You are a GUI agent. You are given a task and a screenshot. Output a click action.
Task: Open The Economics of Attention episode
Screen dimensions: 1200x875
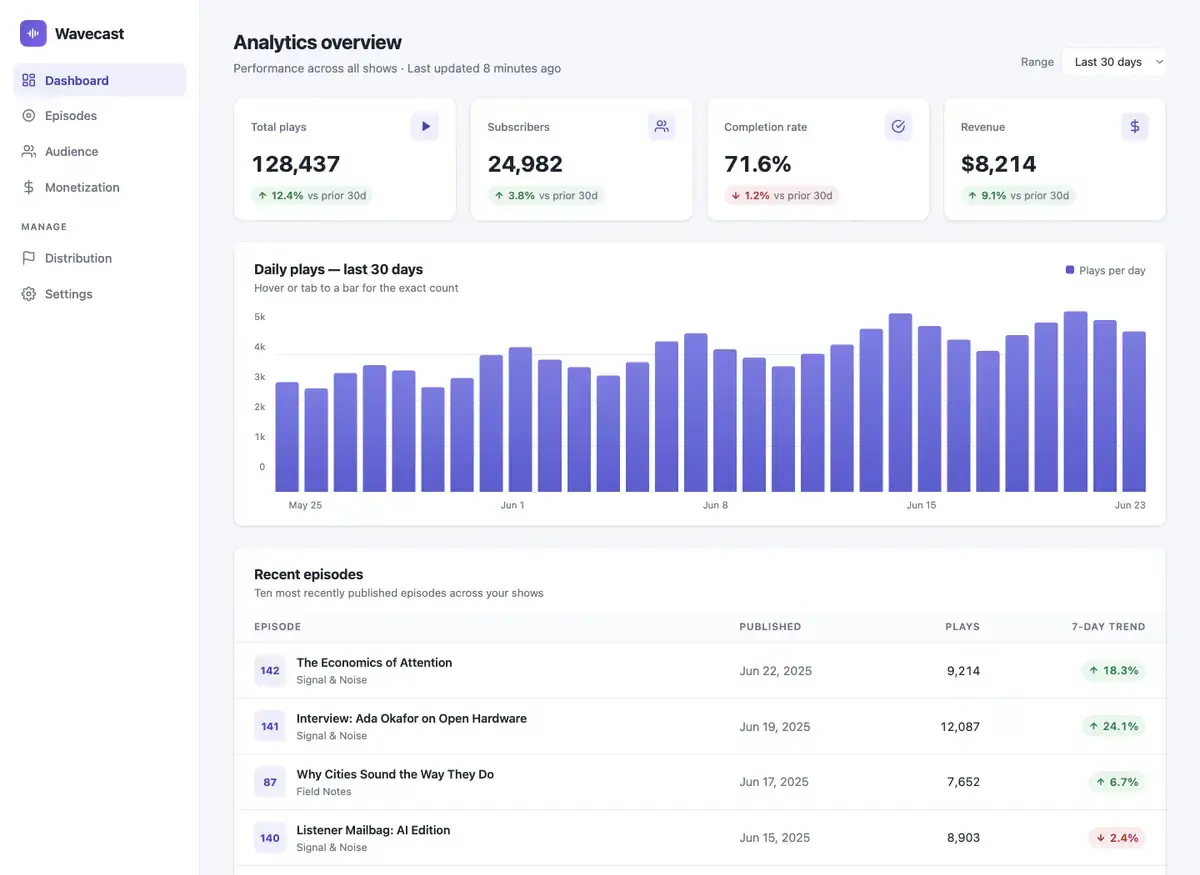374,662
